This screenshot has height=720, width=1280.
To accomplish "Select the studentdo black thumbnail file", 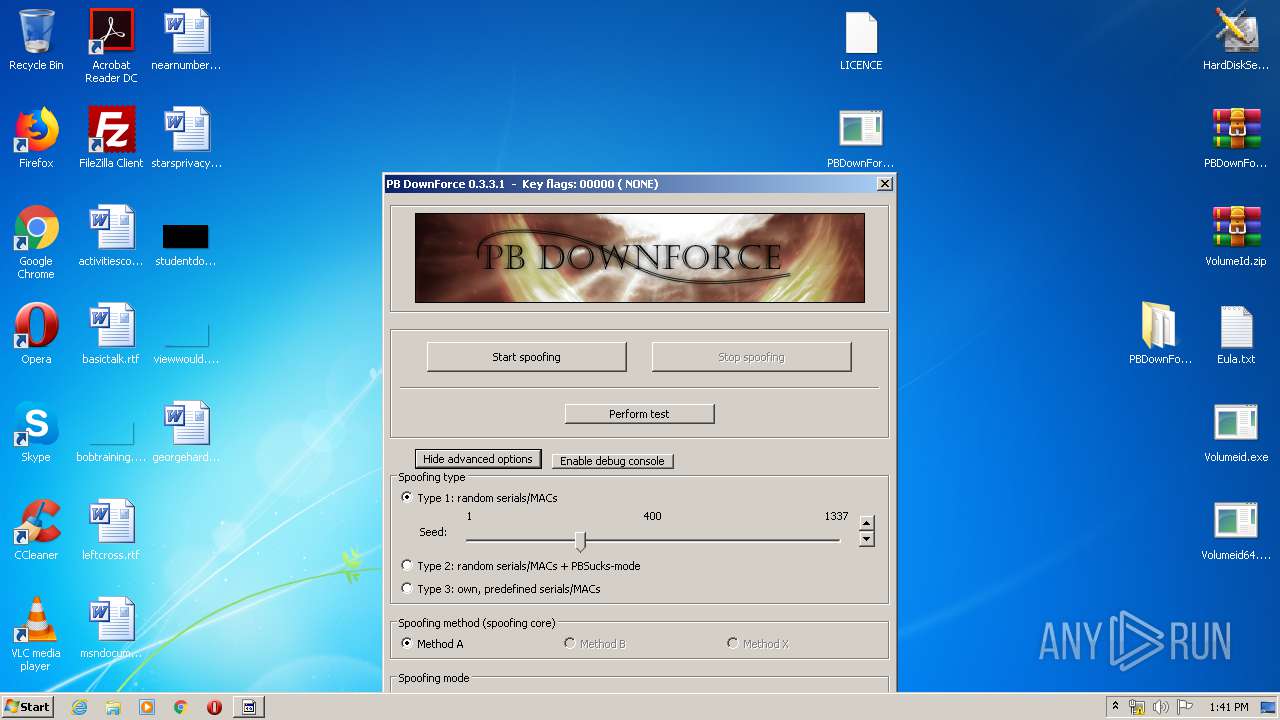I will (x=186, y=243).
